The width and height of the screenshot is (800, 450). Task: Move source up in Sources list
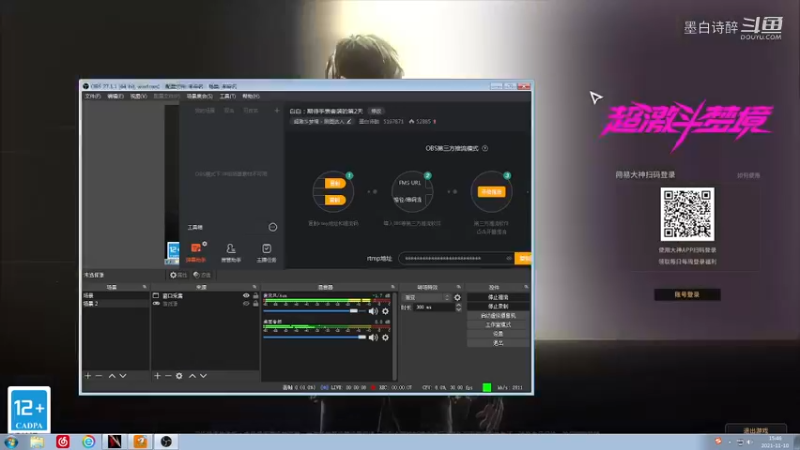click(x=192, y=376)
